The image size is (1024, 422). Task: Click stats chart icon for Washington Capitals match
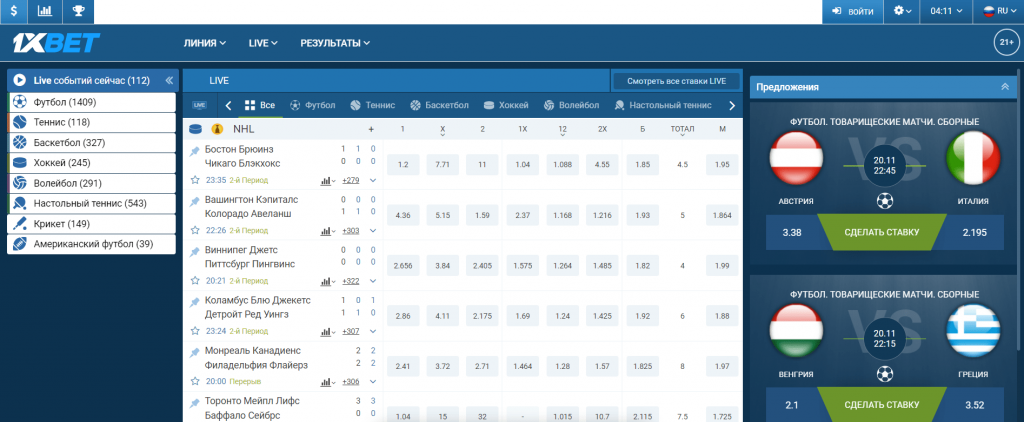(327, 230)
